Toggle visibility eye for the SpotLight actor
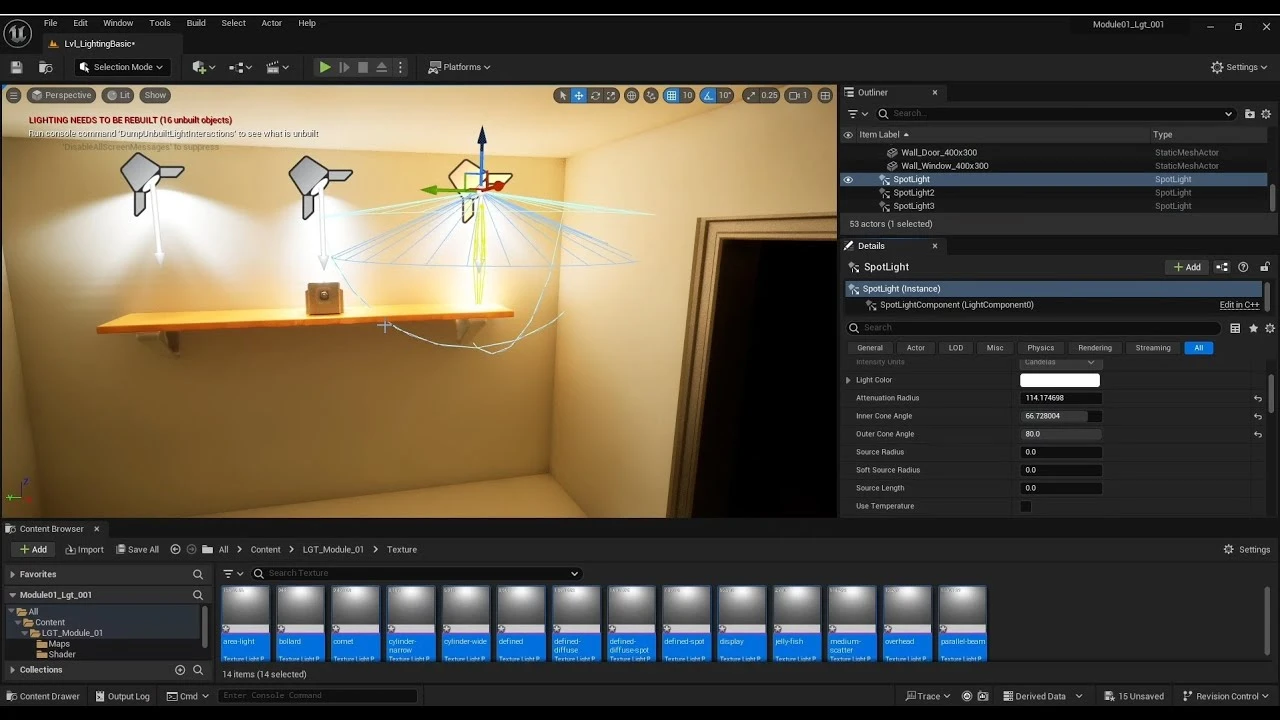 click(x=848, y=180)
